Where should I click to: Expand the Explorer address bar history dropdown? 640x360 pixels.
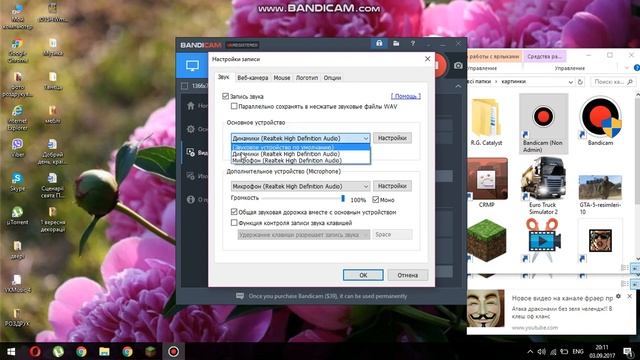(570, 82)
